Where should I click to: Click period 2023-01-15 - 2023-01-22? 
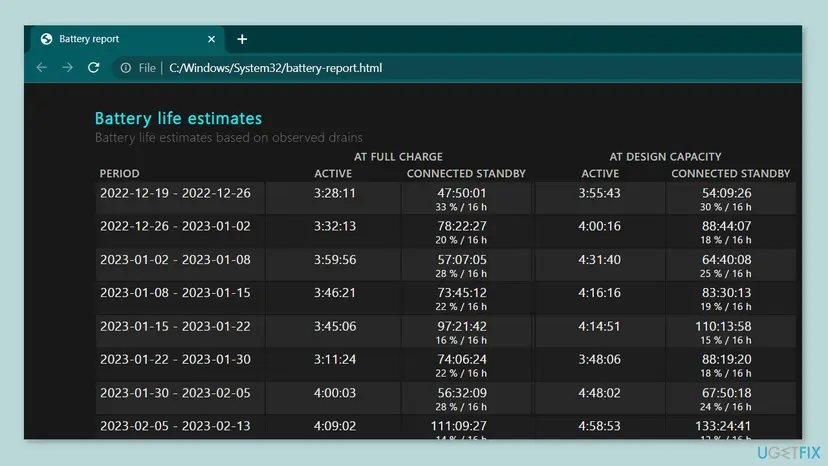pos(175,326)
